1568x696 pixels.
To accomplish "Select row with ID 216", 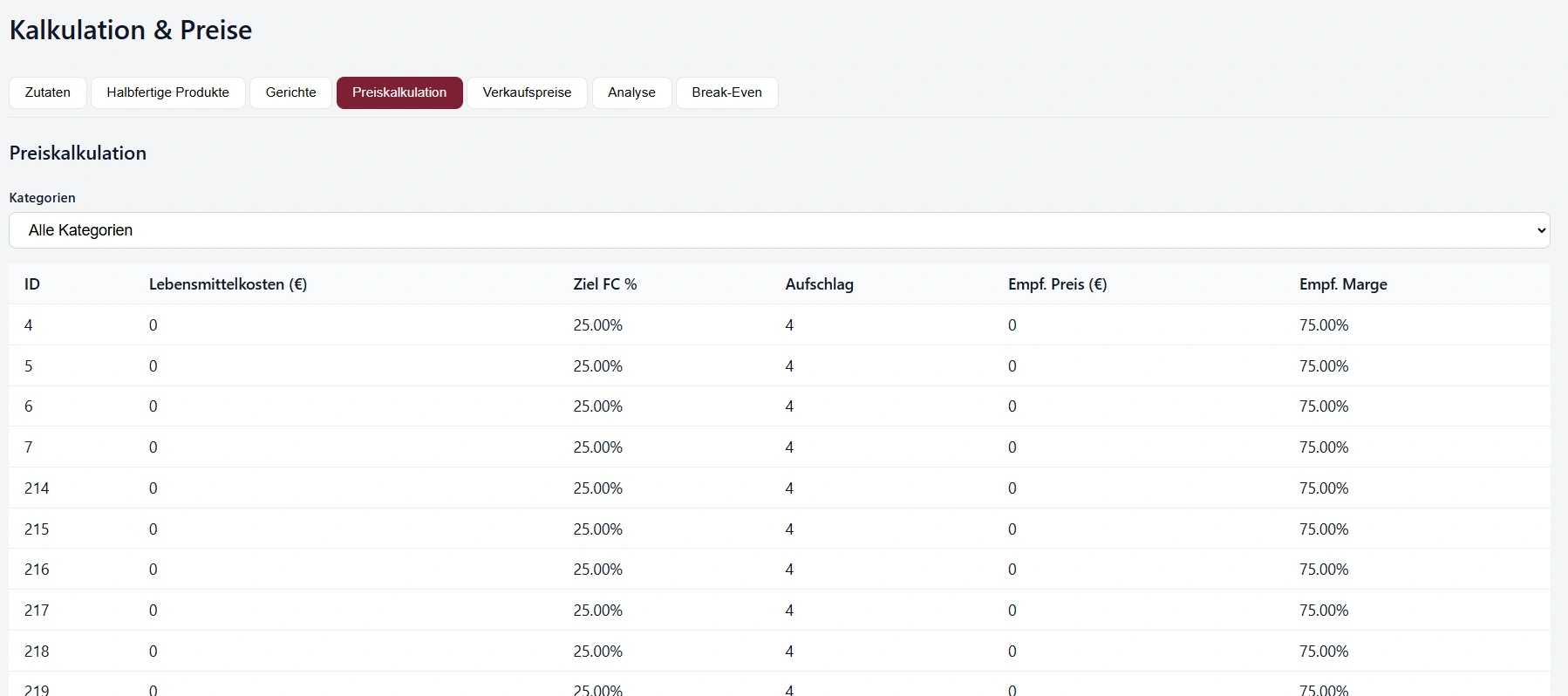I will (x=780, y=570).
